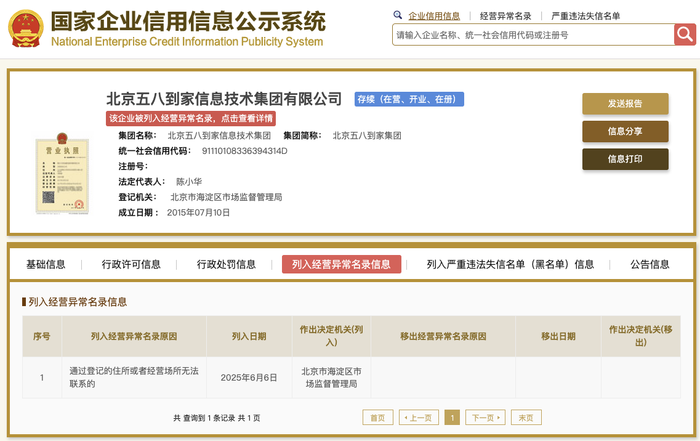Click the red abnormal-operation warning banner

191,118
